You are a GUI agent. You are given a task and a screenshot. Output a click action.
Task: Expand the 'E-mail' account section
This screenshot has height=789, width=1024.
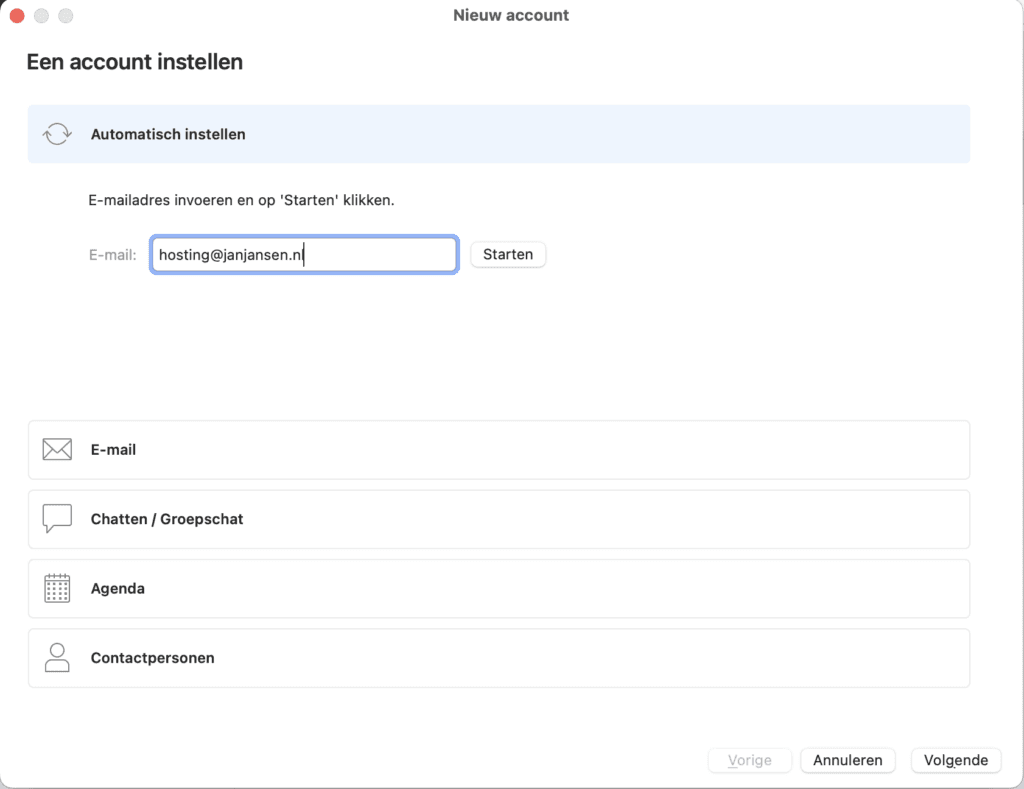coord(498,450)
